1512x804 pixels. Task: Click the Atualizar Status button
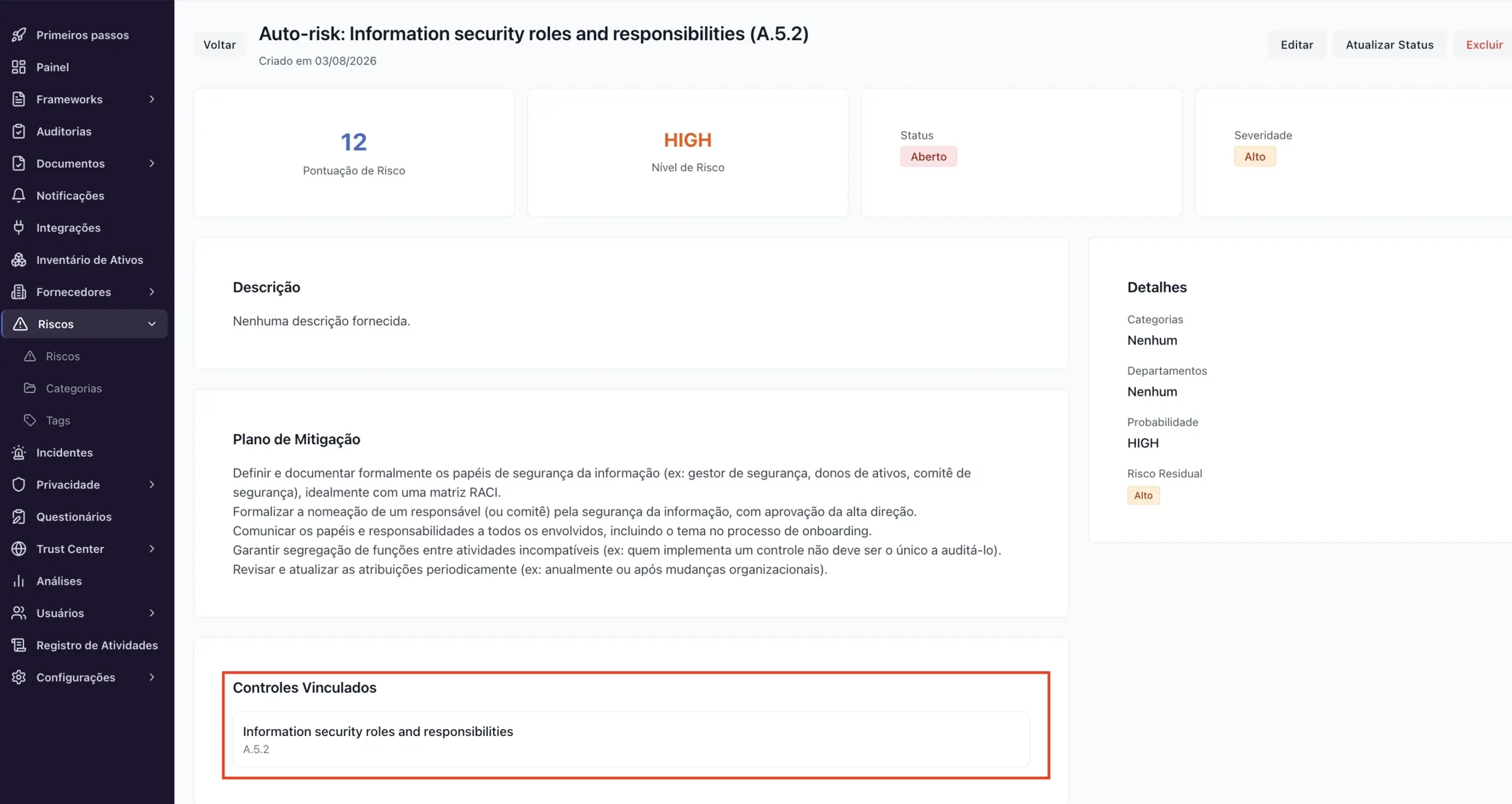(x=1389, y=45)
